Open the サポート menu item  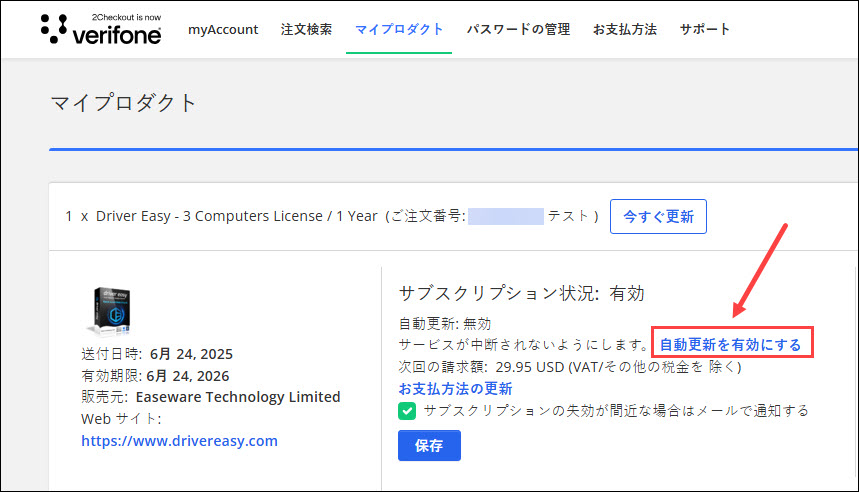(x=705, y=29)
